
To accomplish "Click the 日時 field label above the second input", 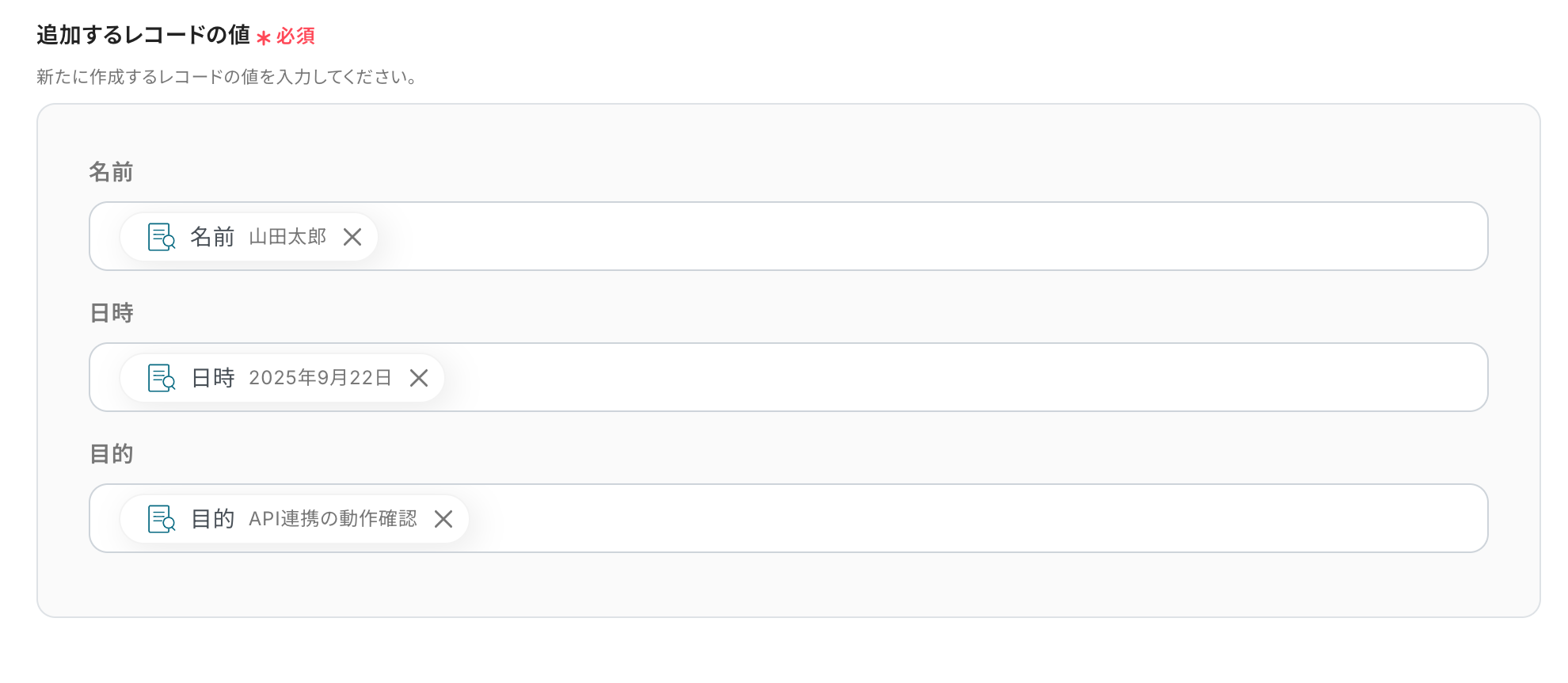I will [111, 313].
